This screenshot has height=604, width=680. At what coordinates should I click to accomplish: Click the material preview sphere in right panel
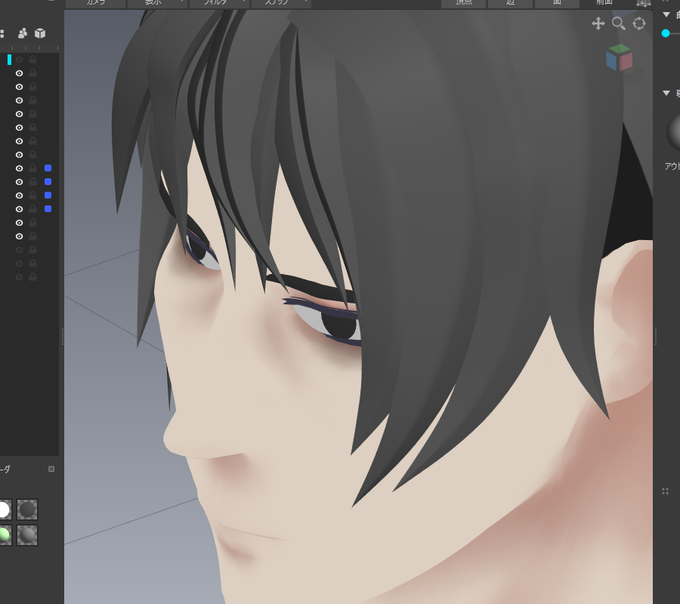click(673, 132)
